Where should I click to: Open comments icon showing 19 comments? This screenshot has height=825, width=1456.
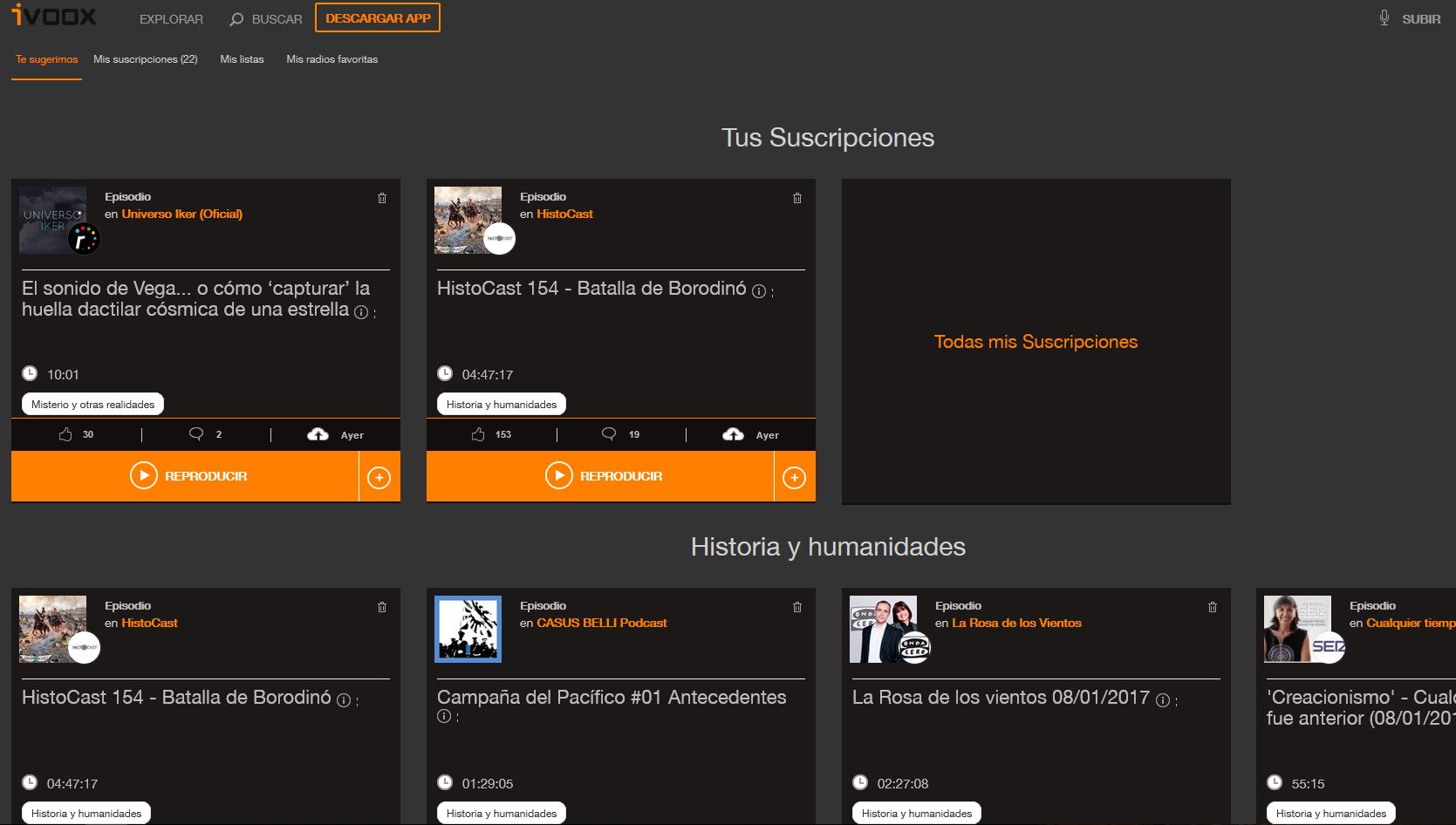(609, 434)
